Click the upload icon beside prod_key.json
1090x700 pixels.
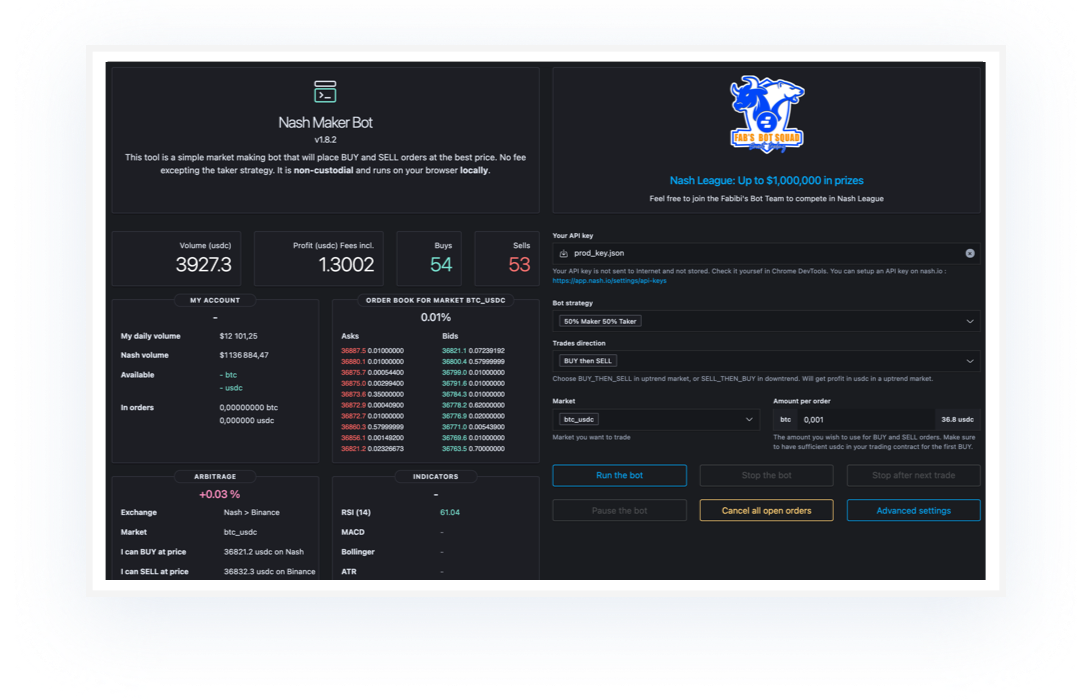(564, 253)
